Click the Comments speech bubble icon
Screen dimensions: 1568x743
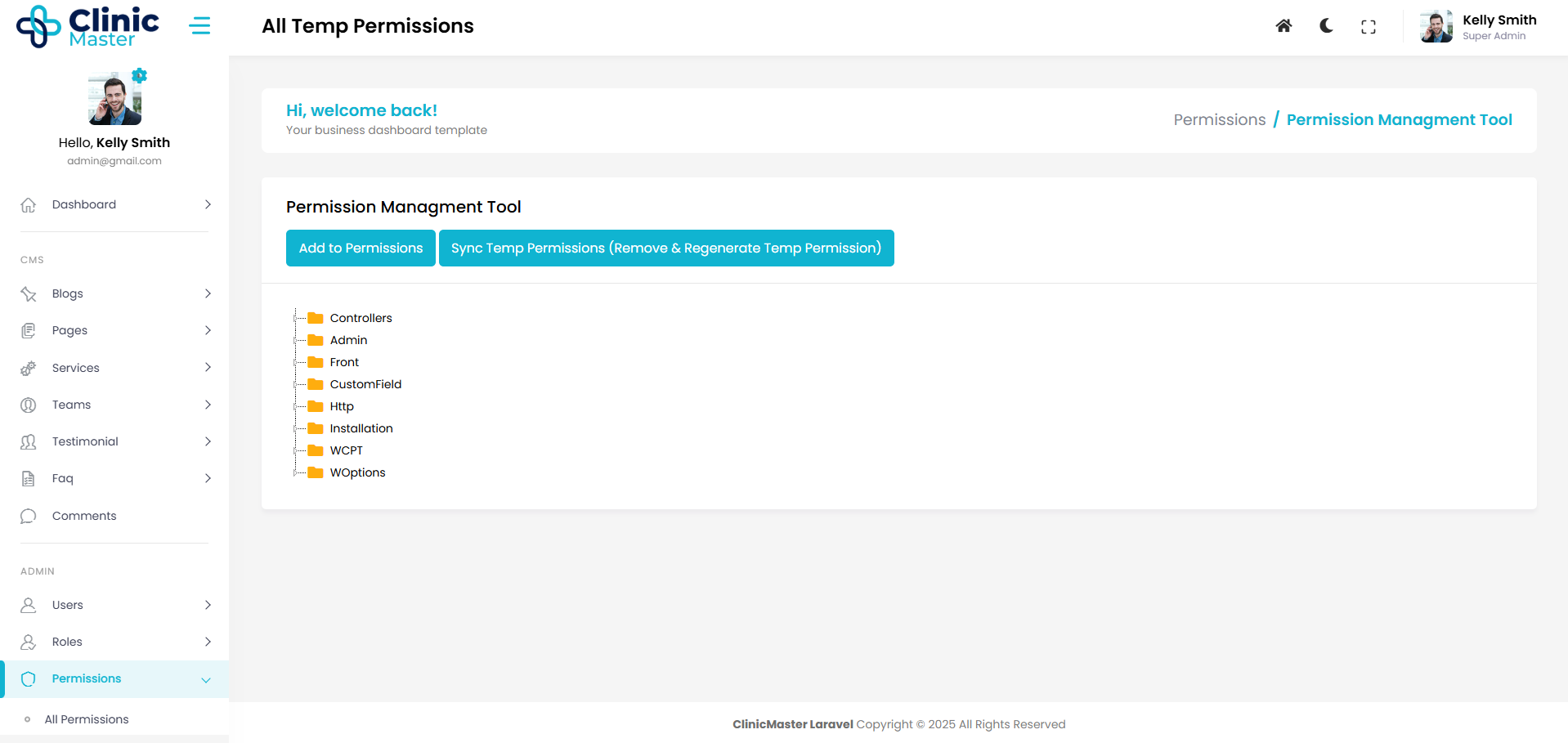pyautogui.click(x=29, y=516)
